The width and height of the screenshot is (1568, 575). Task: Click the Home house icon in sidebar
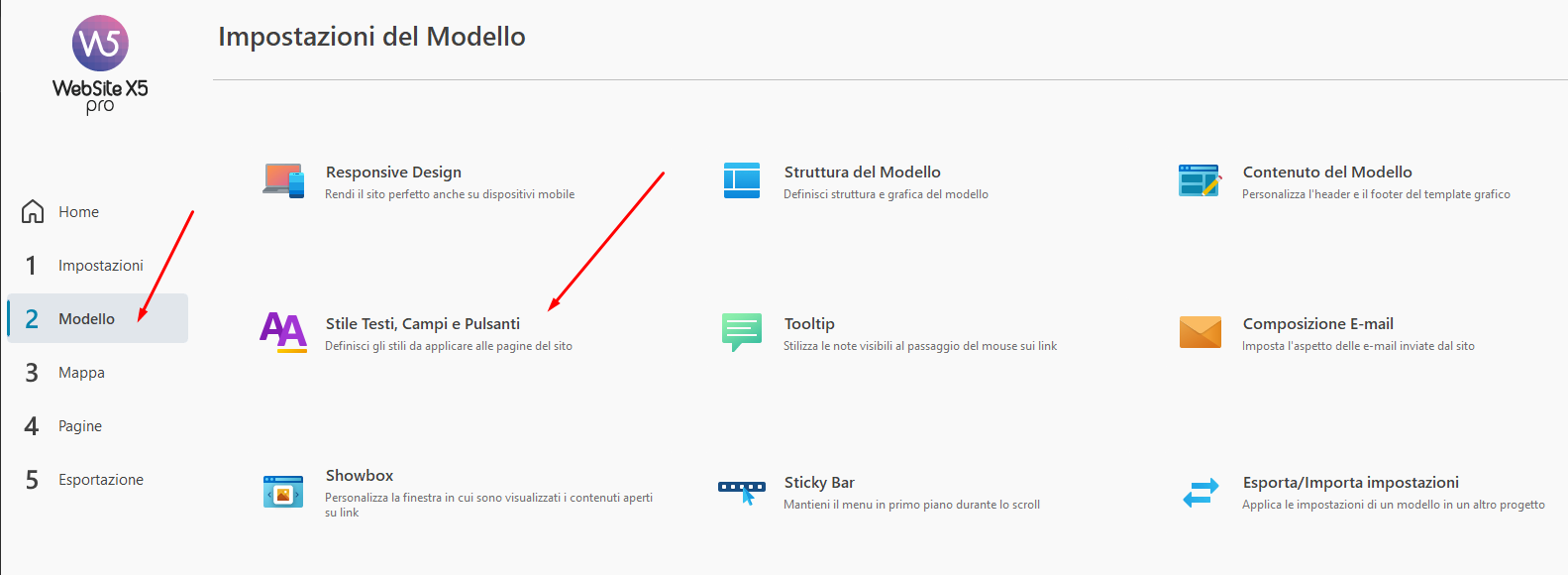tap(33, 212)
